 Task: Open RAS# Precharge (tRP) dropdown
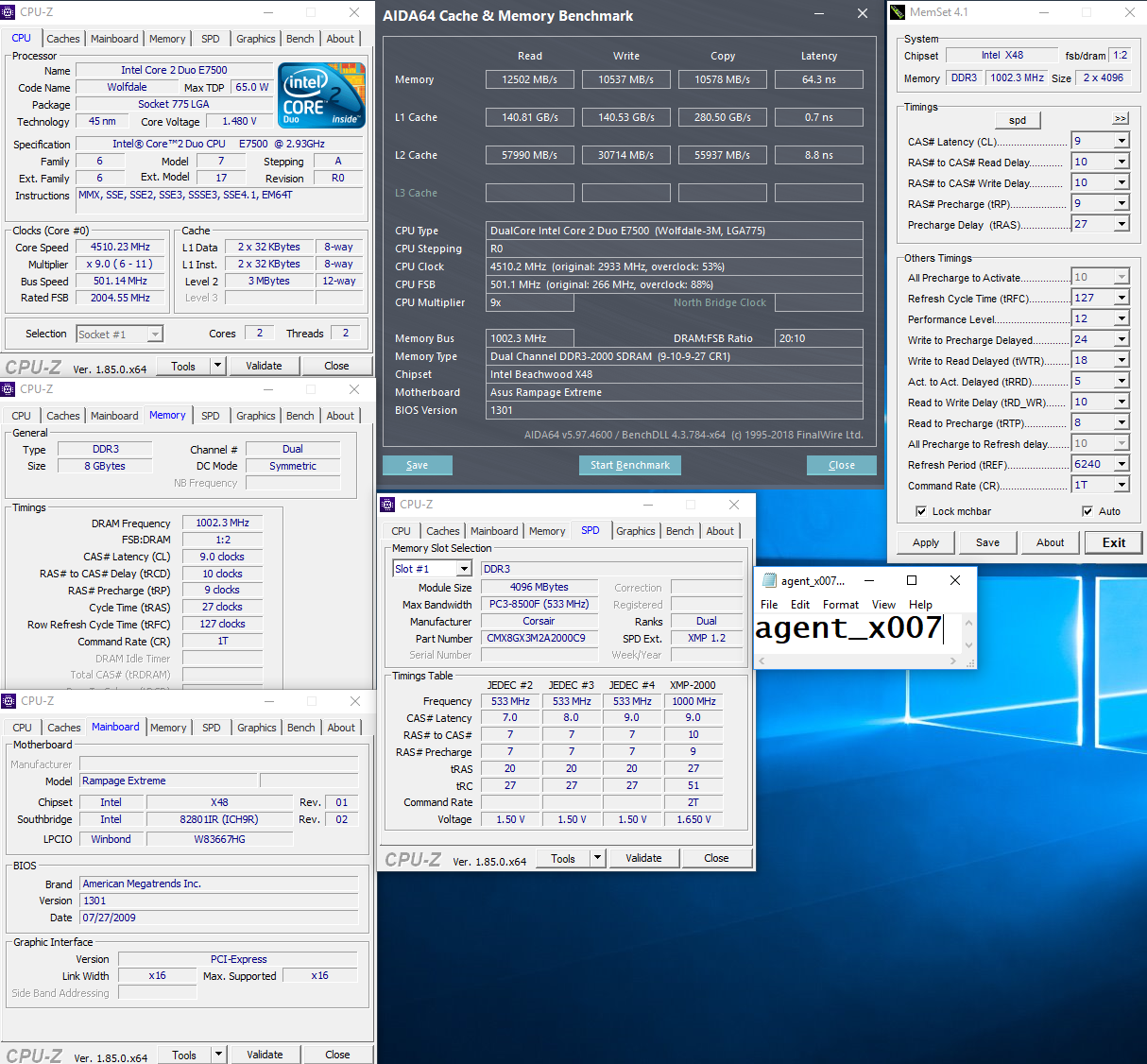pos(1121,203)
